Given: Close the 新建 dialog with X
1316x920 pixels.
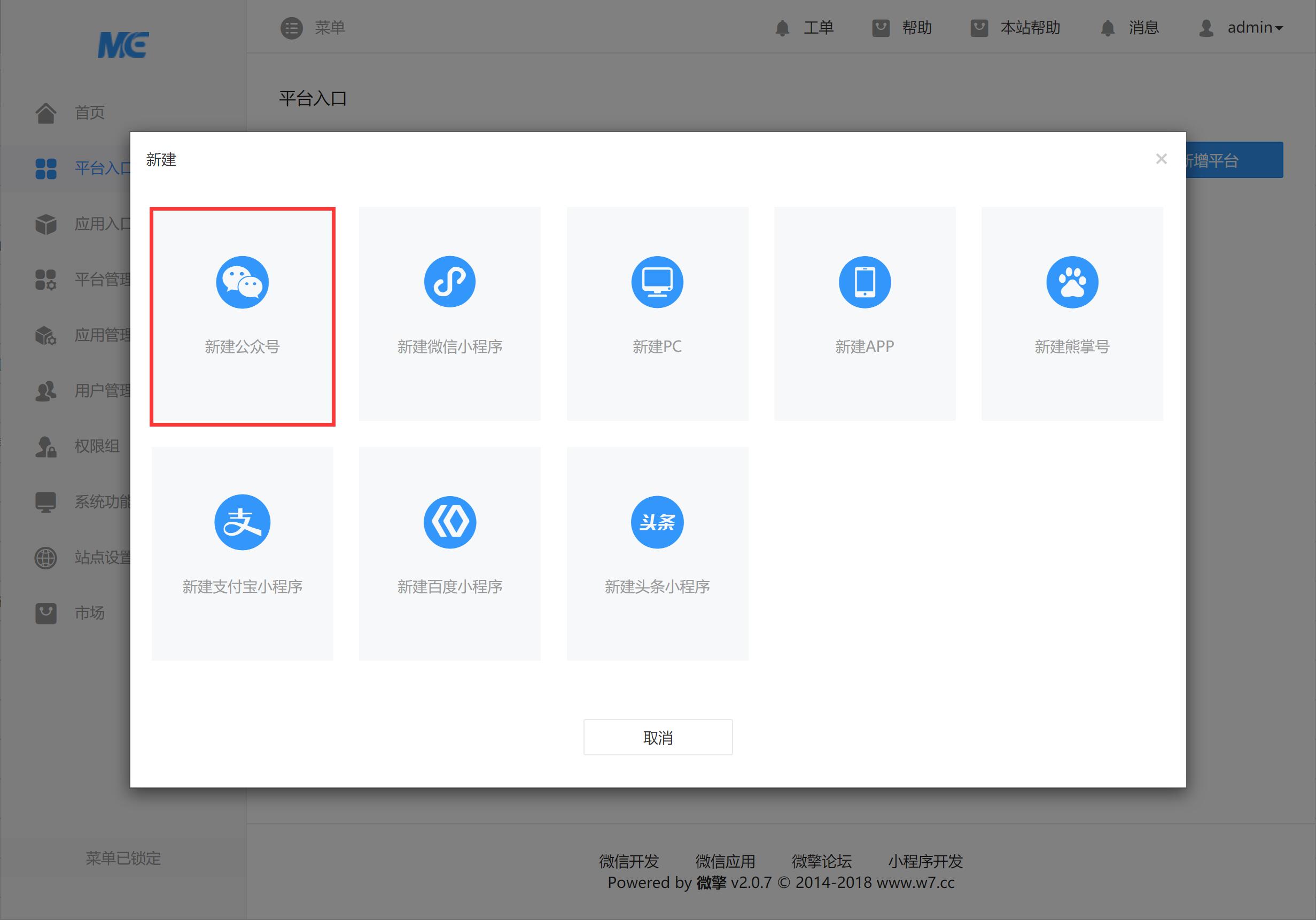Looking at the screenshot, I should tap(1161, 159).
